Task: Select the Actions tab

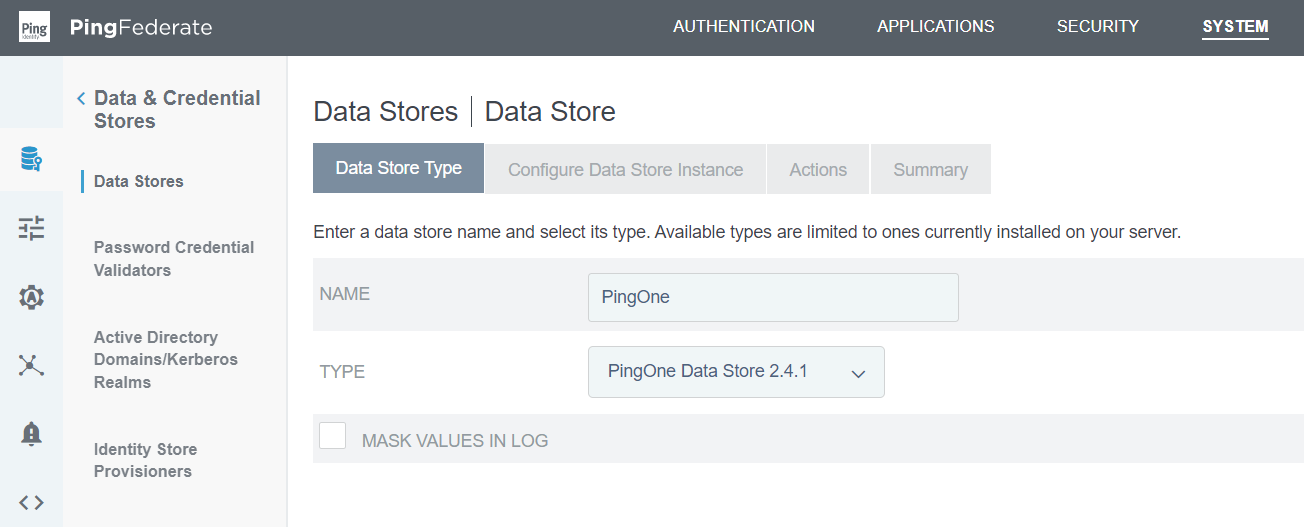Action: (x=817, y=169)
